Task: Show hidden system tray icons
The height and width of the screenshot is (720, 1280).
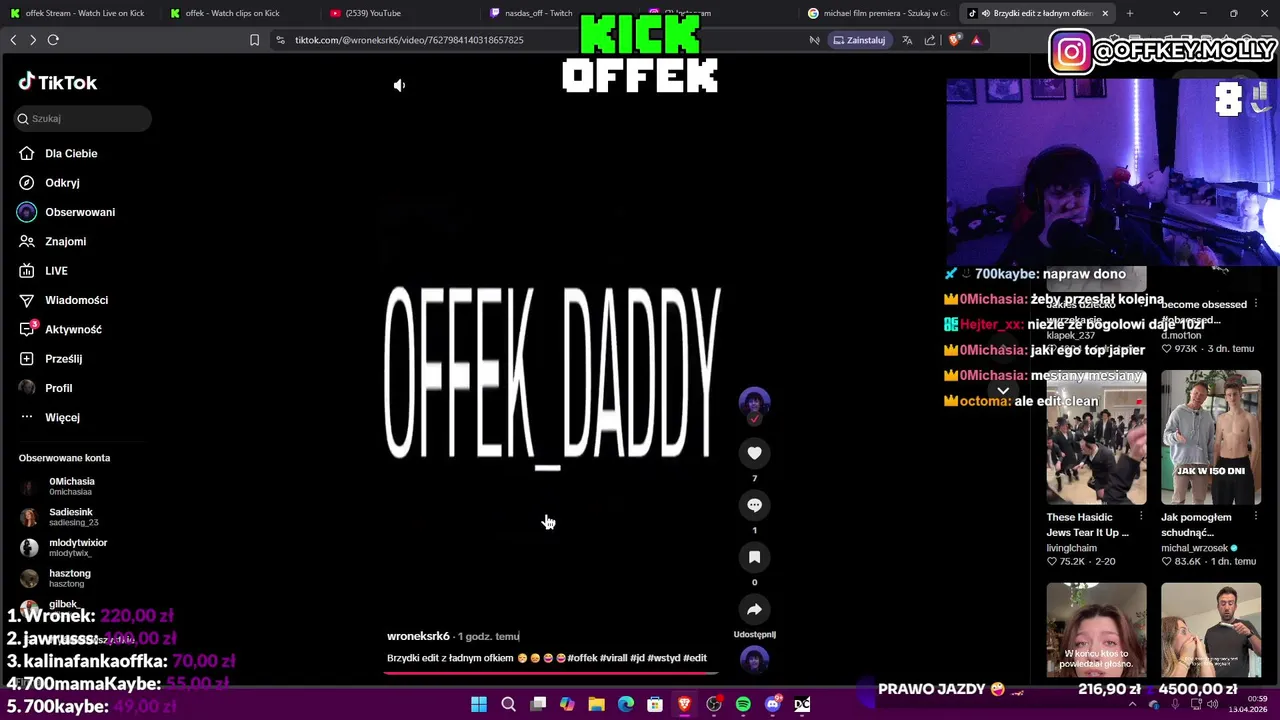Action: [x=1132, y=704]
